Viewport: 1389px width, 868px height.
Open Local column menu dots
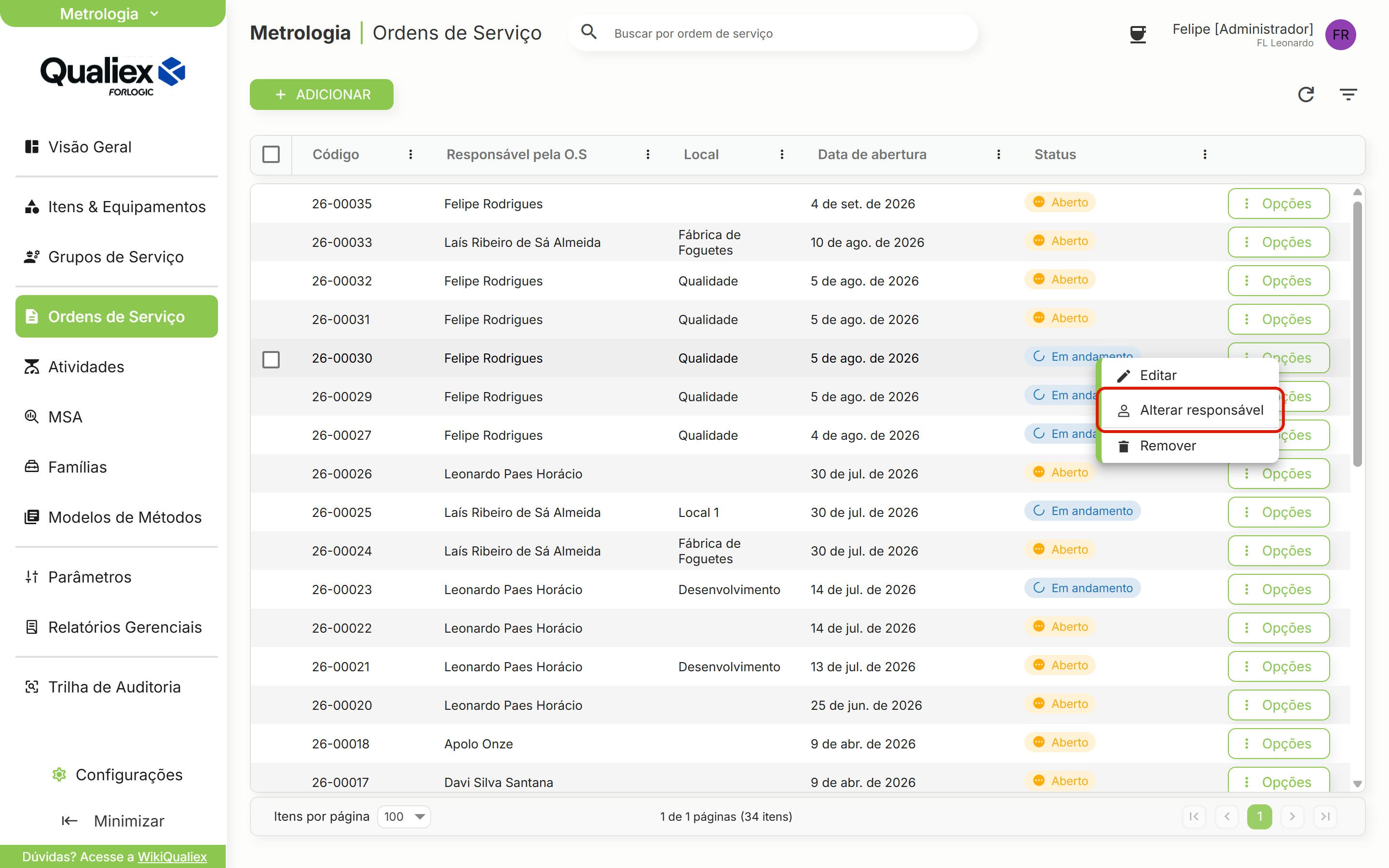click(782, 154)
